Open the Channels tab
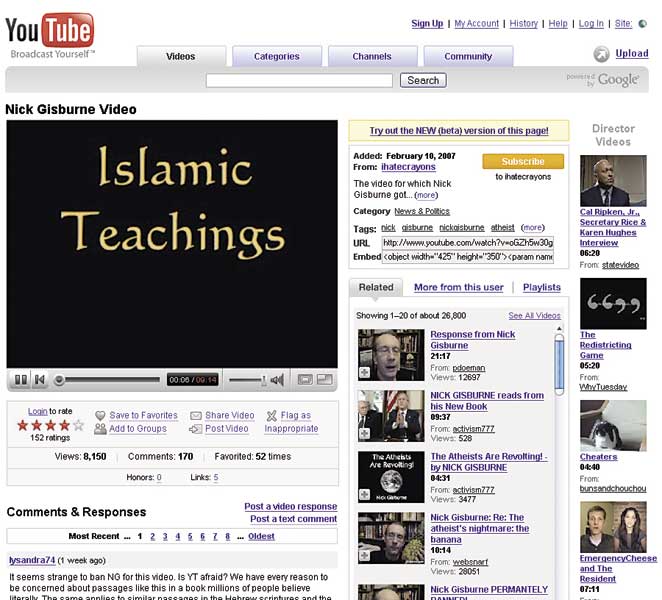 click(x=372, y=57)
